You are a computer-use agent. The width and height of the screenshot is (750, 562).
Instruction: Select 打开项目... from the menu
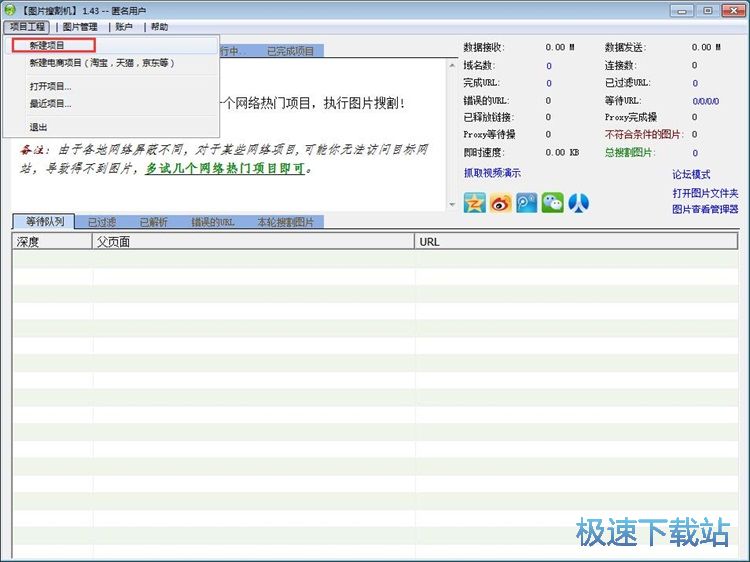[x=50, y=86]
